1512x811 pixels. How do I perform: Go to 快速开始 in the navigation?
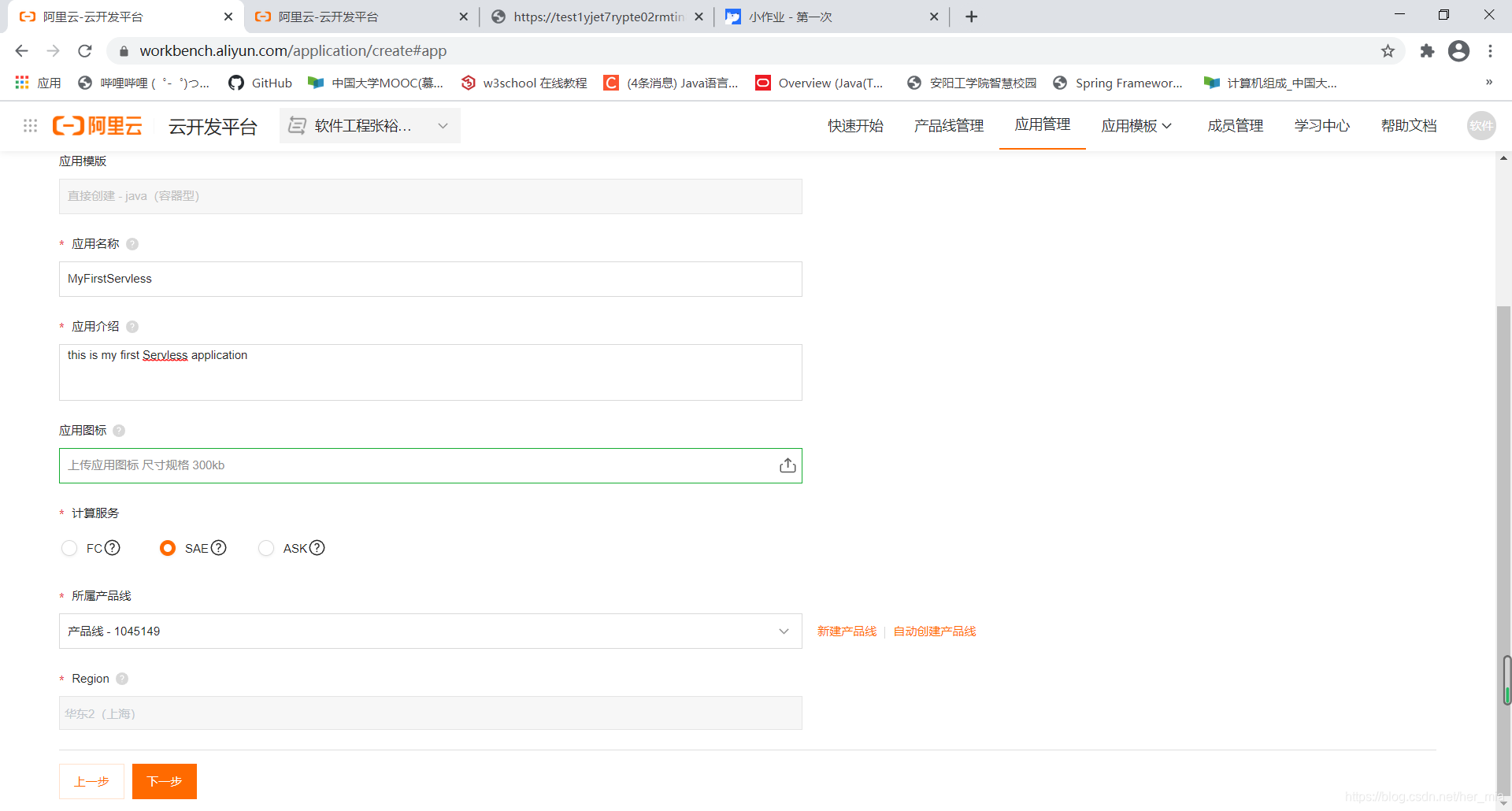click(855, 126)
